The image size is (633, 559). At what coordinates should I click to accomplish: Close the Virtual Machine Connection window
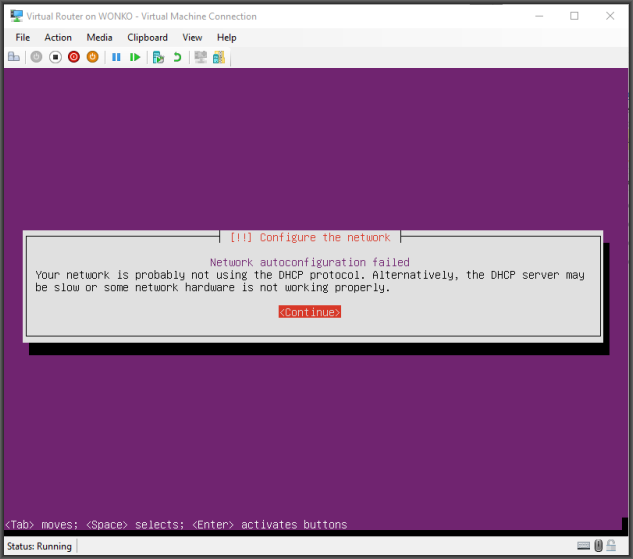click(x=610, y=16)
